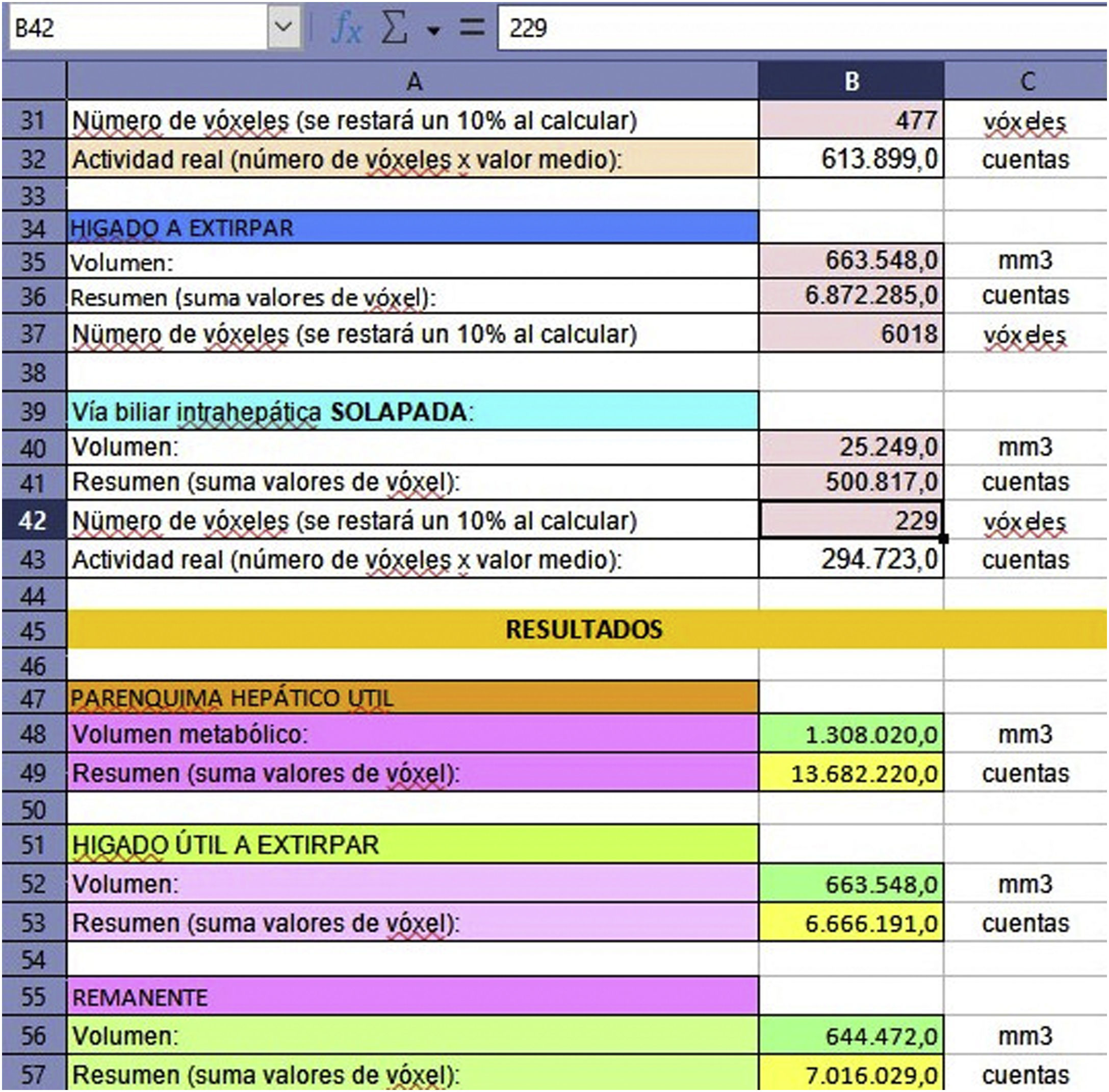
Task: Select column B header
Action: click(x=851, y=82)
